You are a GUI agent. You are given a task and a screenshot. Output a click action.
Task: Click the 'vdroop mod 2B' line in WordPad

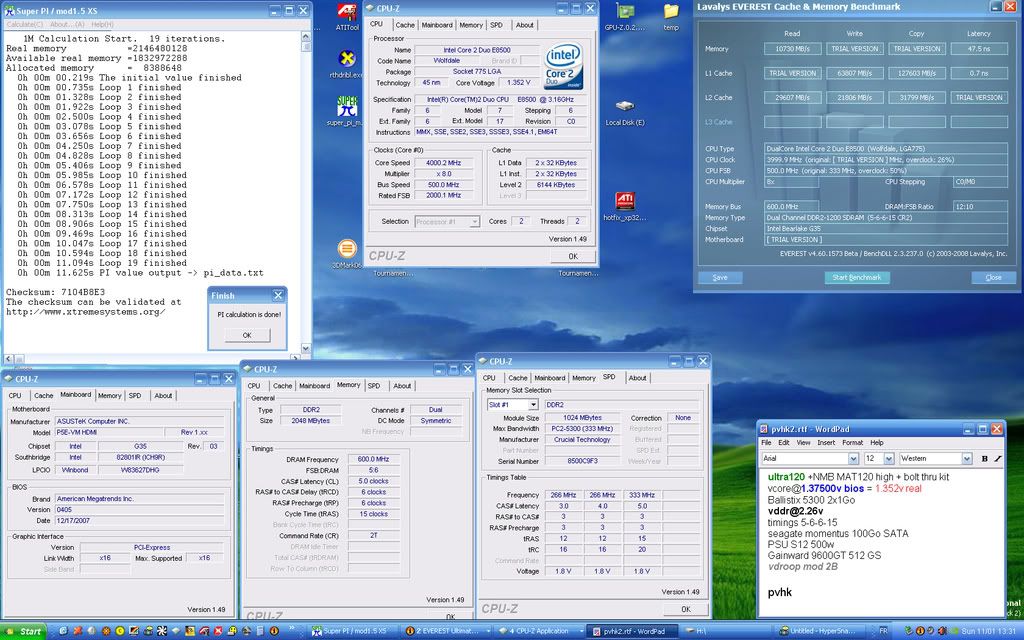[x=803, y=566]
